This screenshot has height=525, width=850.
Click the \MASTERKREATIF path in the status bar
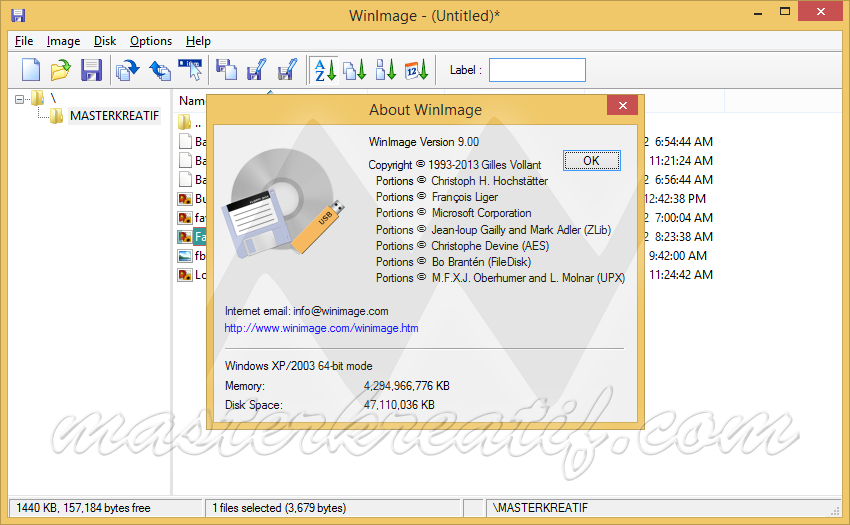(x=540, y=508)
